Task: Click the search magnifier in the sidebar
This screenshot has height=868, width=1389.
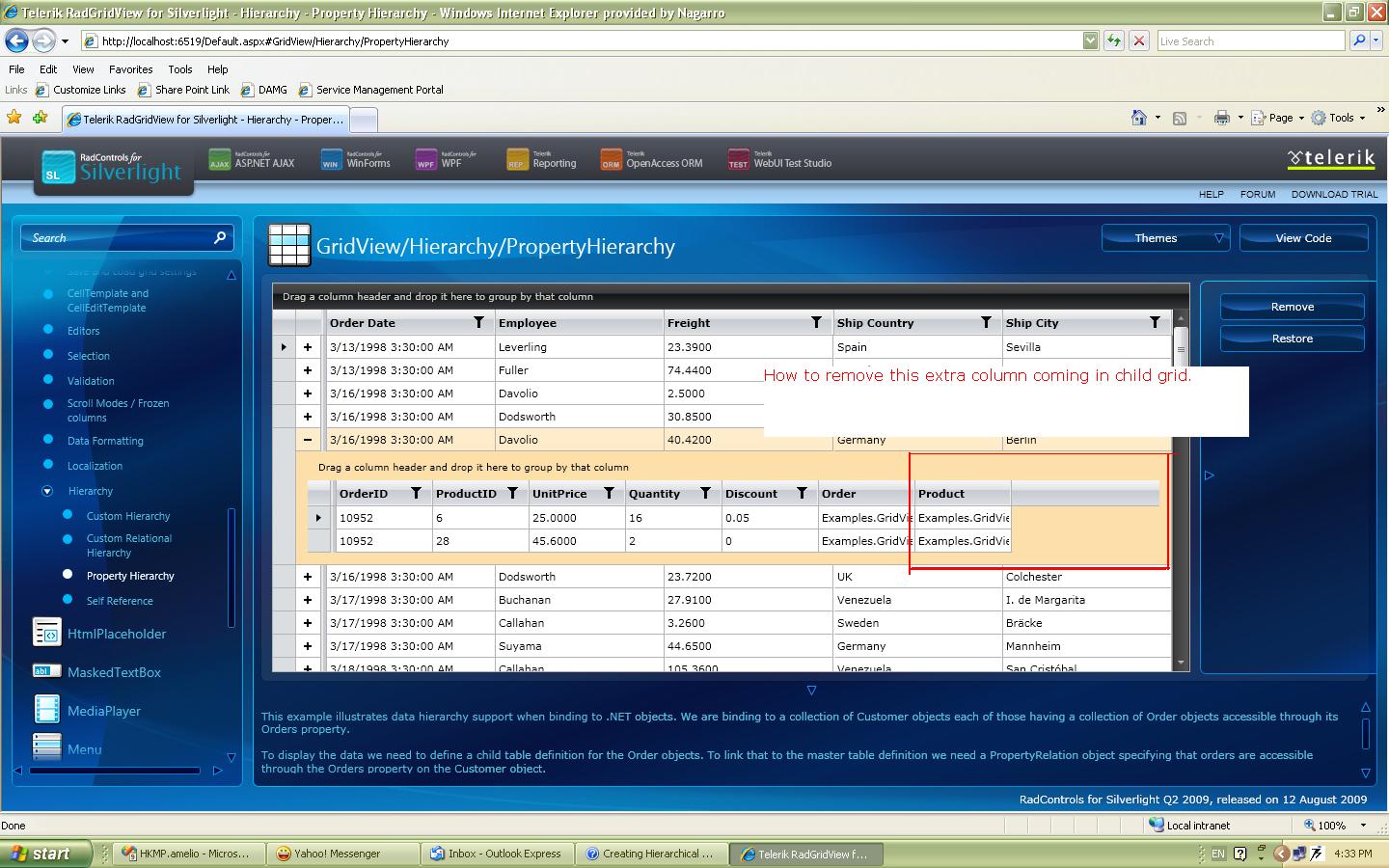Action: (x=220, y=237)
